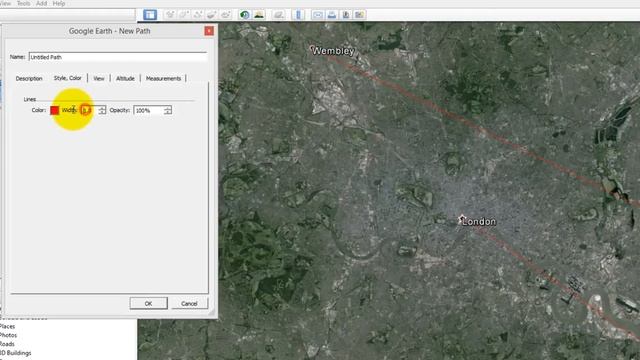Show historical imagery with the clock icon
Viewport: 640px width, 360px height.
(244, 15)
